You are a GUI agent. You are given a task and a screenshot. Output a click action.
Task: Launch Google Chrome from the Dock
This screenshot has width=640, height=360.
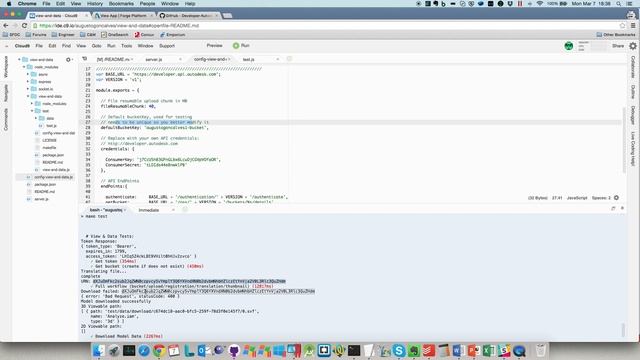click(159, 351)
